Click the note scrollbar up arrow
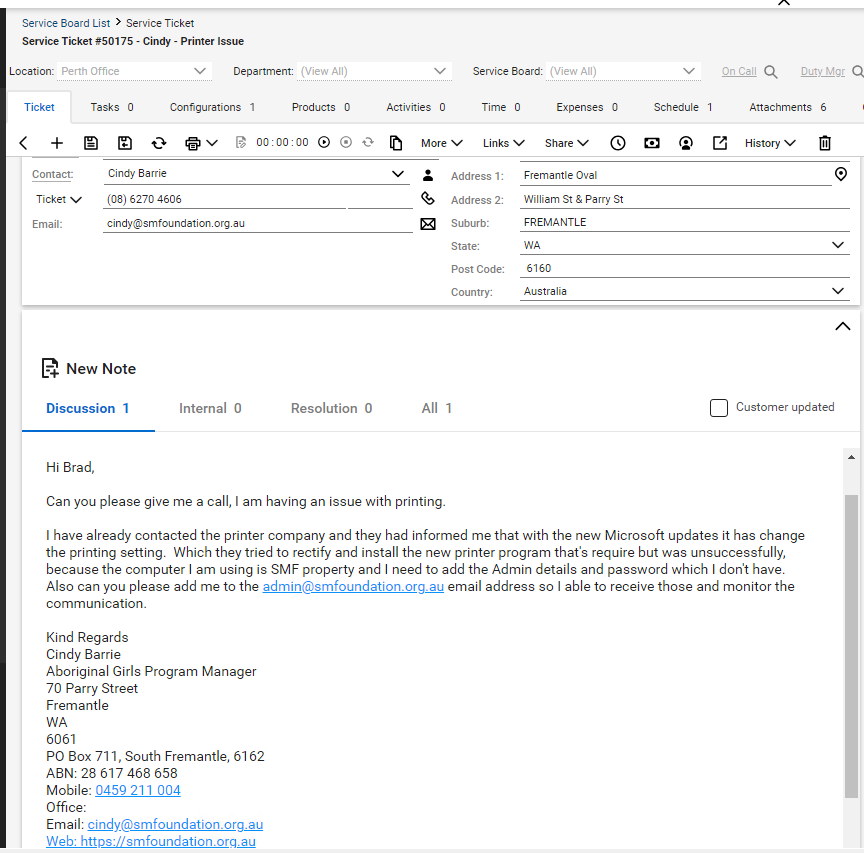This screenshot has width=864, height=853. coord(851,457)
